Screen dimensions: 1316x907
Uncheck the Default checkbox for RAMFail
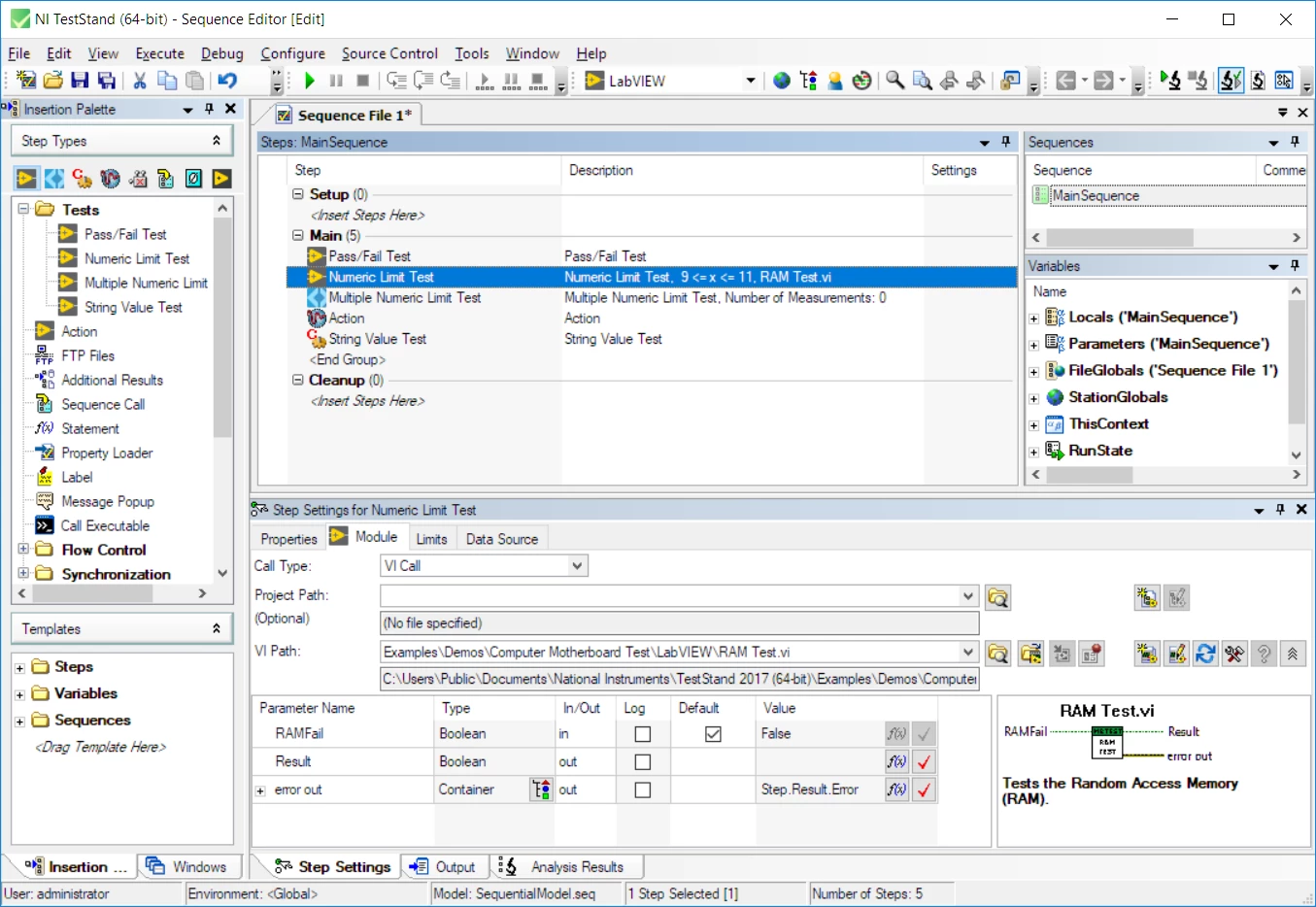point(713,734)
